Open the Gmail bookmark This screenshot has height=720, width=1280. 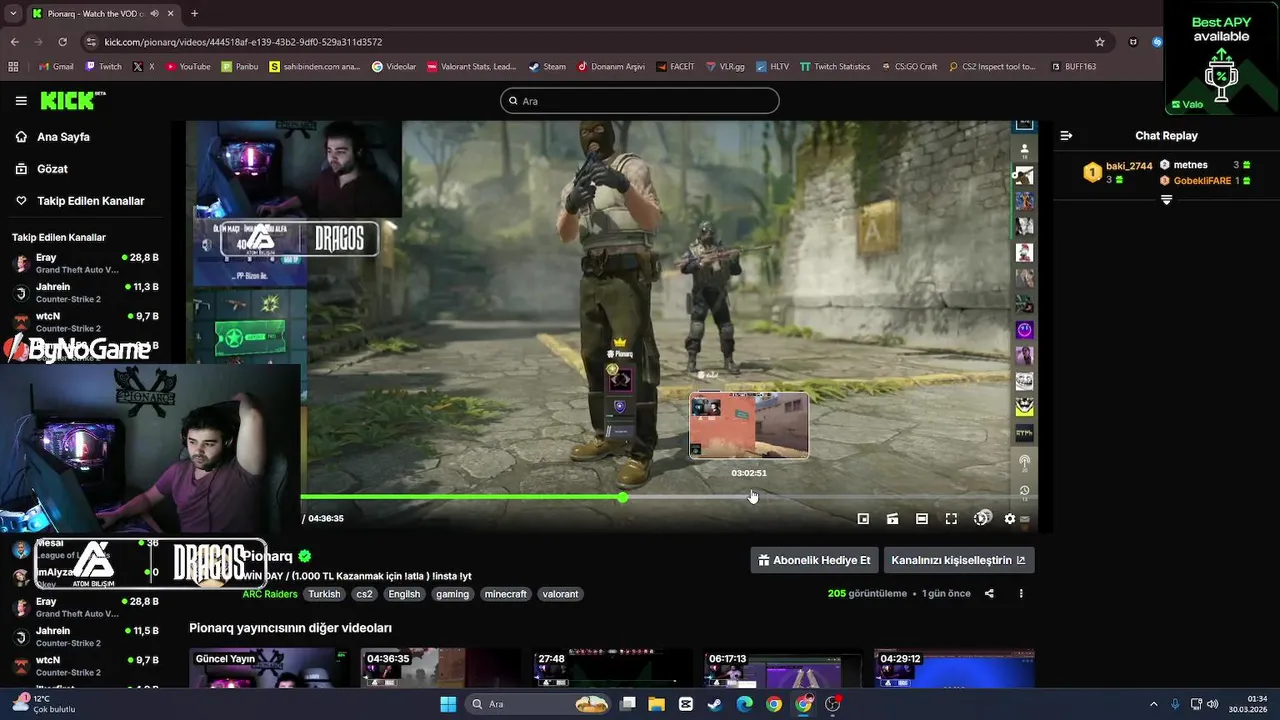click(x=56, y=67)
